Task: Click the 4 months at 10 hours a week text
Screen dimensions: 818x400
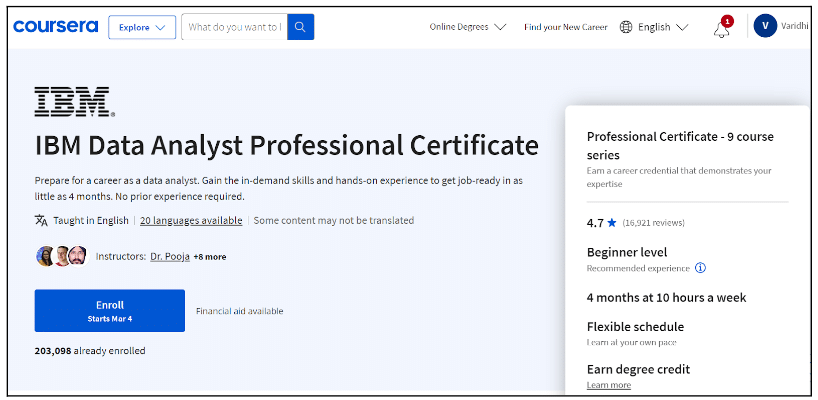Action: pos(667,298)
